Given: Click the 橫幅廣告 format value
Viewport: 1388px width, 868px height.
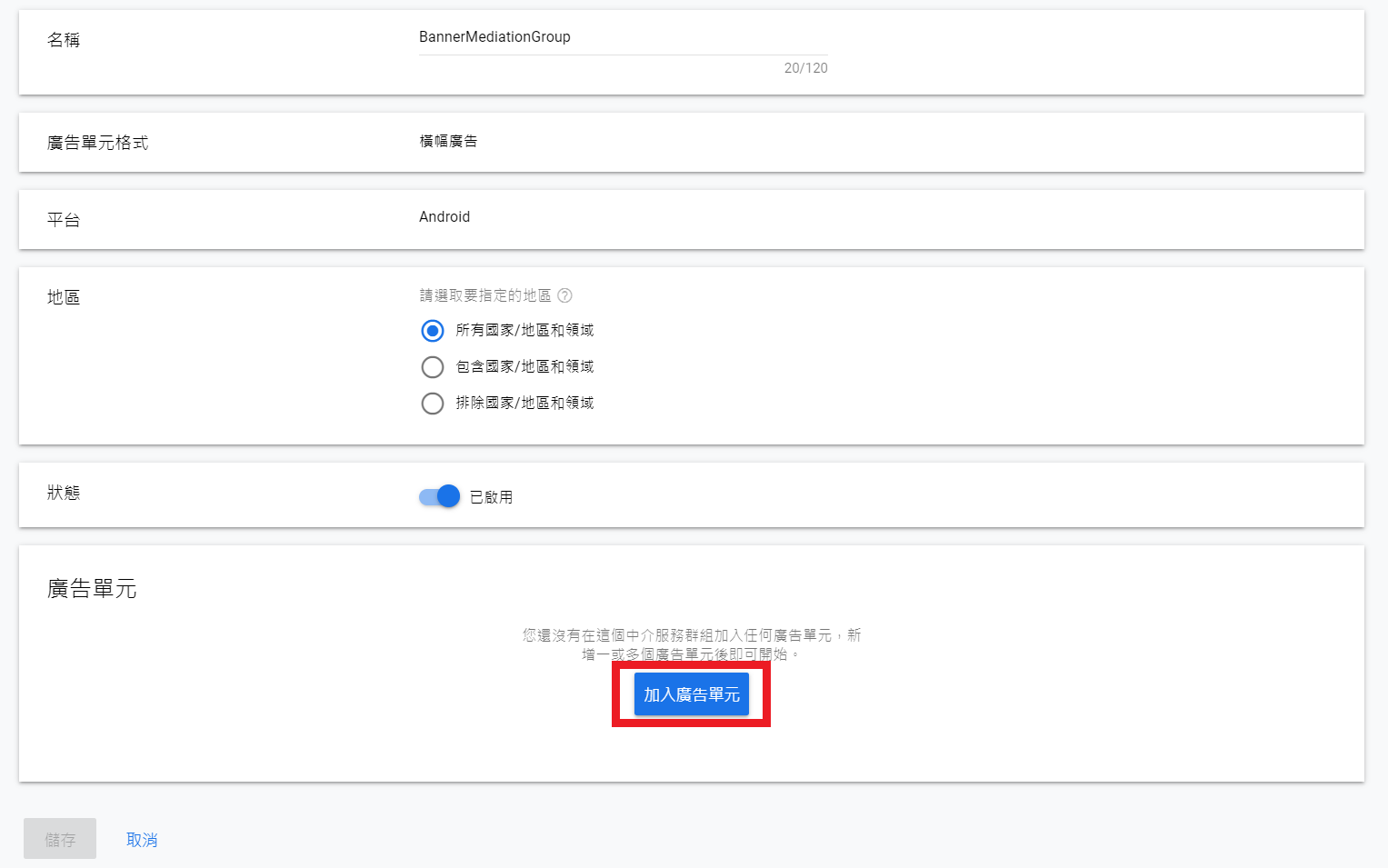Looking at the screenshot, I should tap(449, 141).
